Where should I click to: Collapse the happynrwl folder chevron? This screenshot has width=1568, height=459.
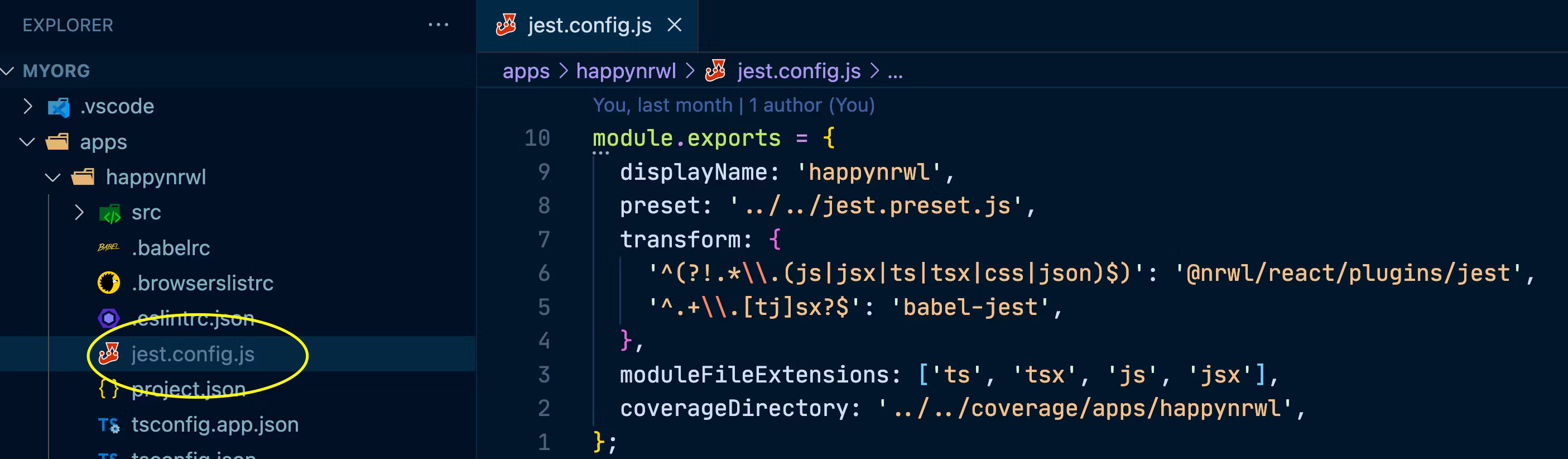[53, 177]
